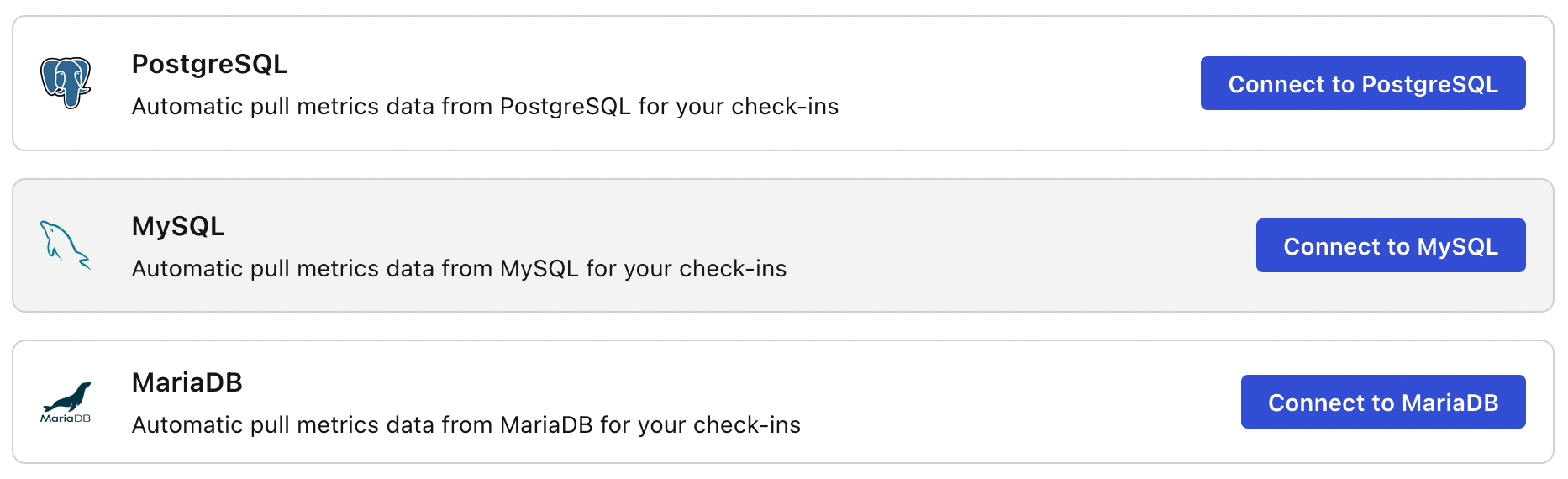Connect to PostgreSQL using the blue button
The height and width of the screenshot is (479, 1568).
click(1363, 83)
